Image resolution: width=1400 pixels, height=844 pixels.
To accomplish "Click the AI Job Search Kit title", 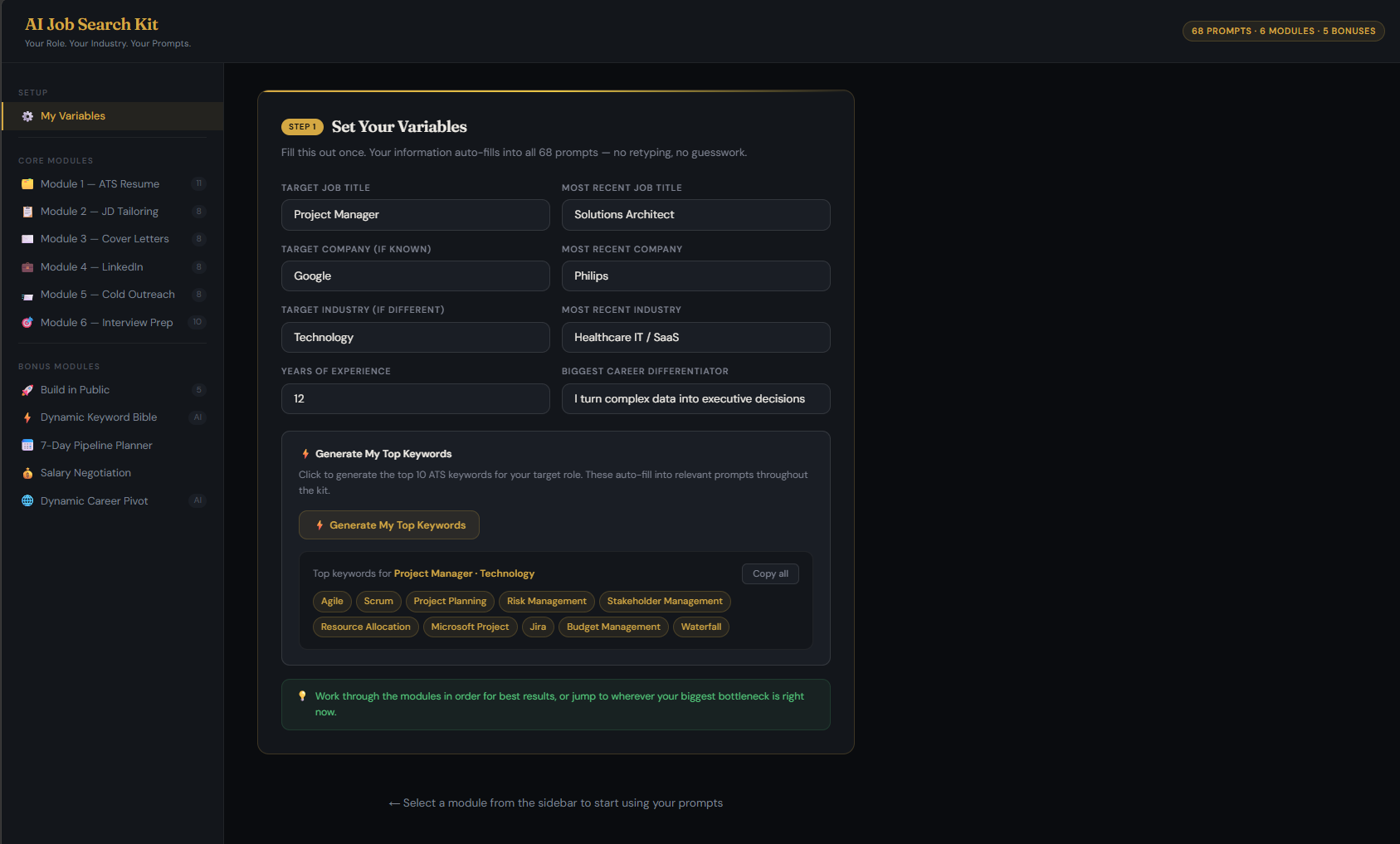I will [91, 25].
